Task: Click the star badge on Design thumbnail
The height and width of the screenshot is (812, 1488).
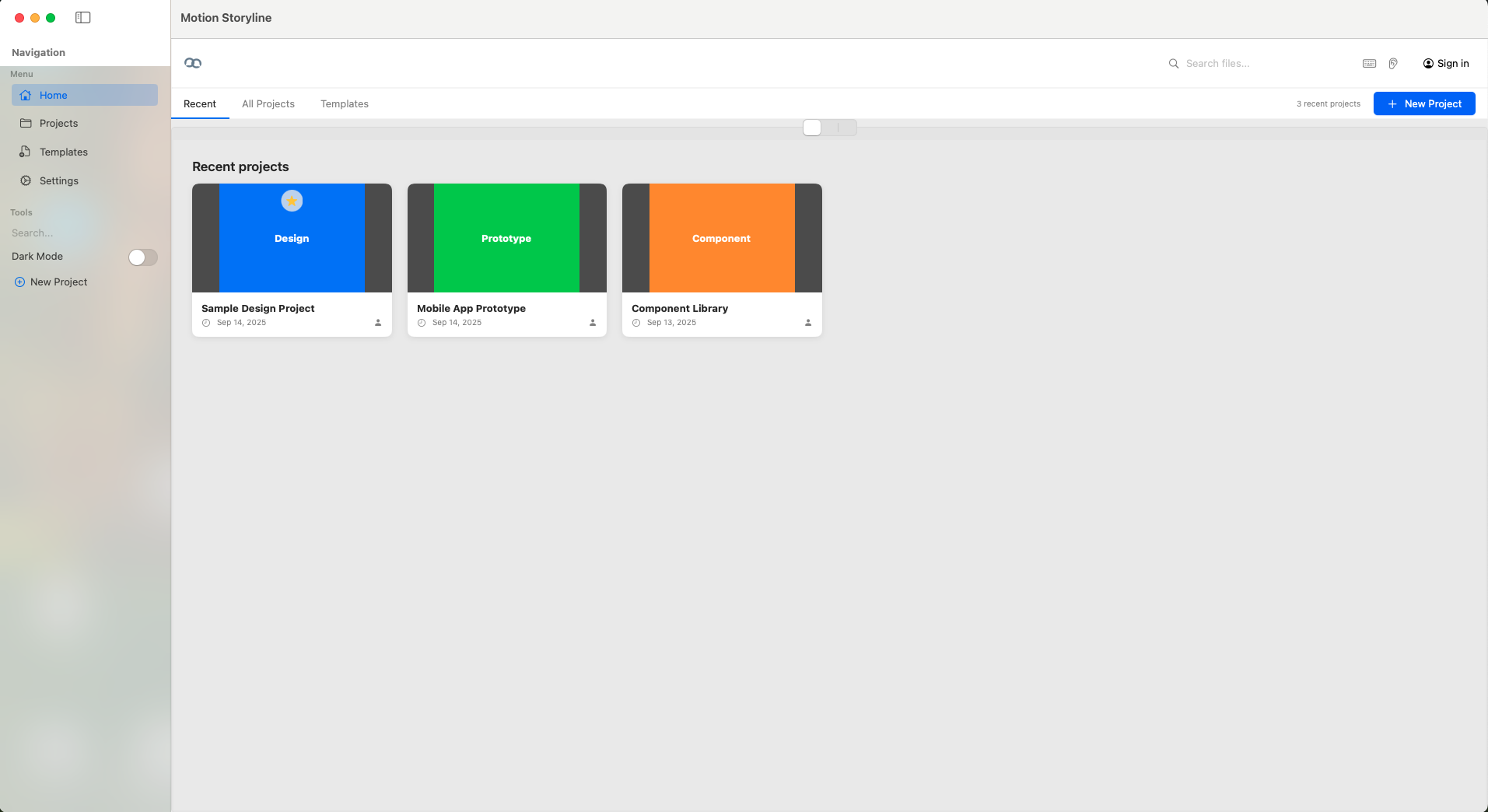Action: pyautogui.click(x=292, y=201)
